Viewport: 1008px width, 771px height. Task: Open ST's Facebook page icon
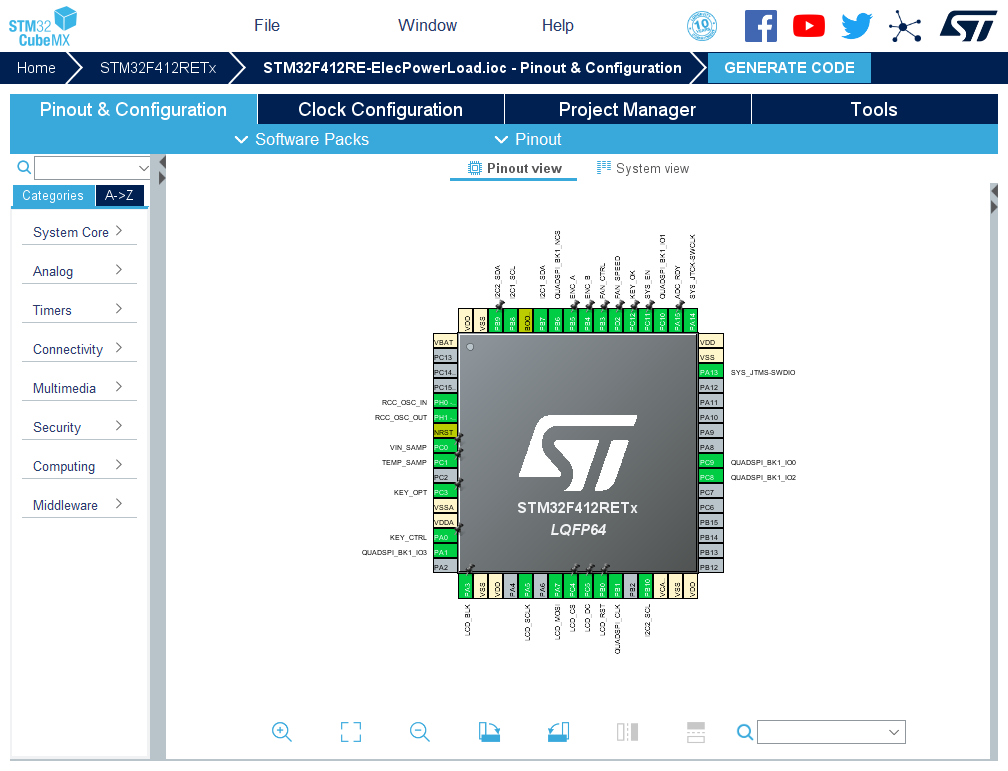[x=760, y=26]
